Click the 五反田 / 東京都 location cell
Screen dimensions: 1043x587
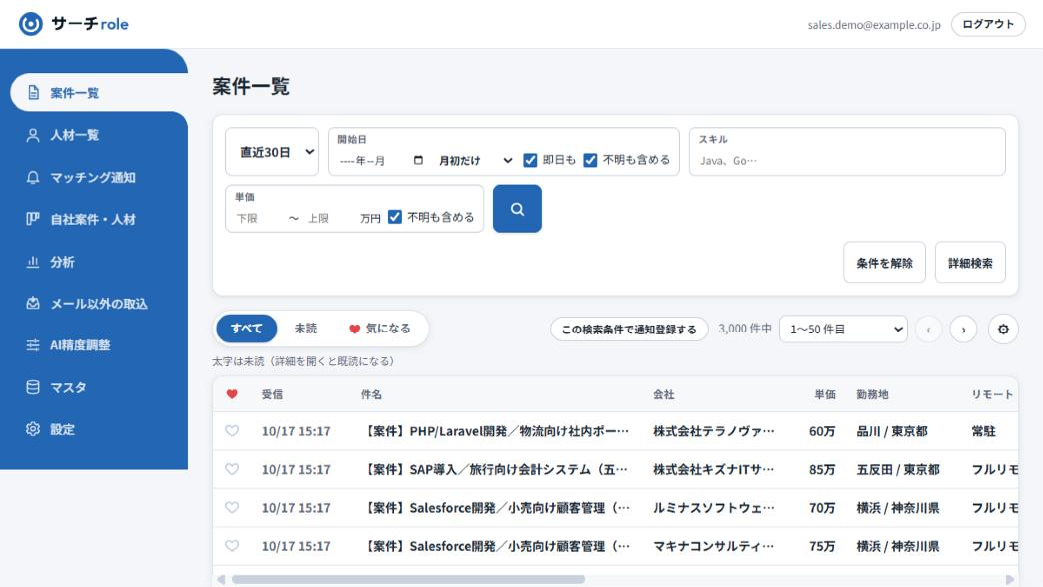point(898,469)
